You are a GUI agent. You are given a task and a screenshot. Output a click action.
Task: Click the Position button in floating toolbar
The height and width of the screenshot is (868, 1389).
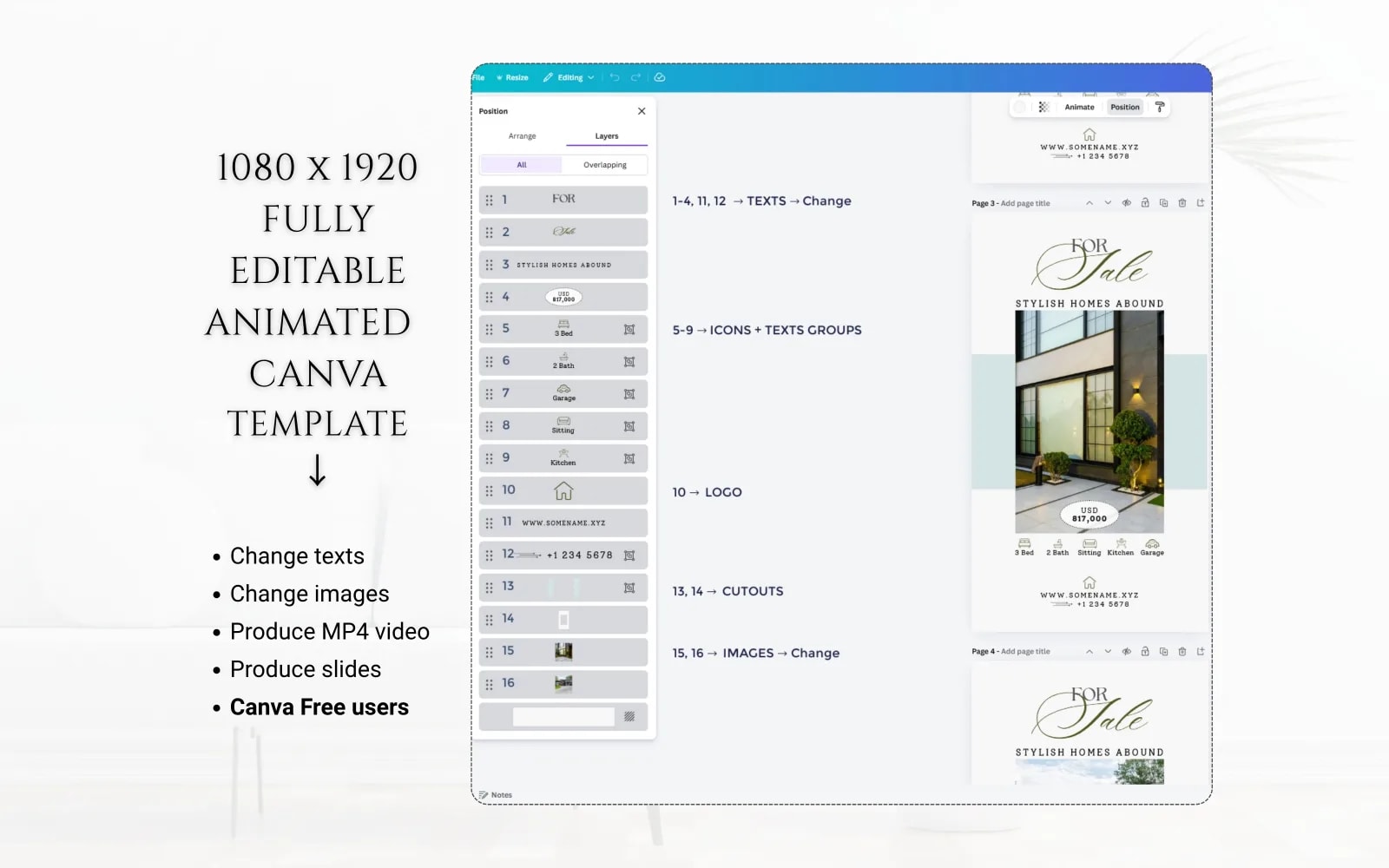1125,108
